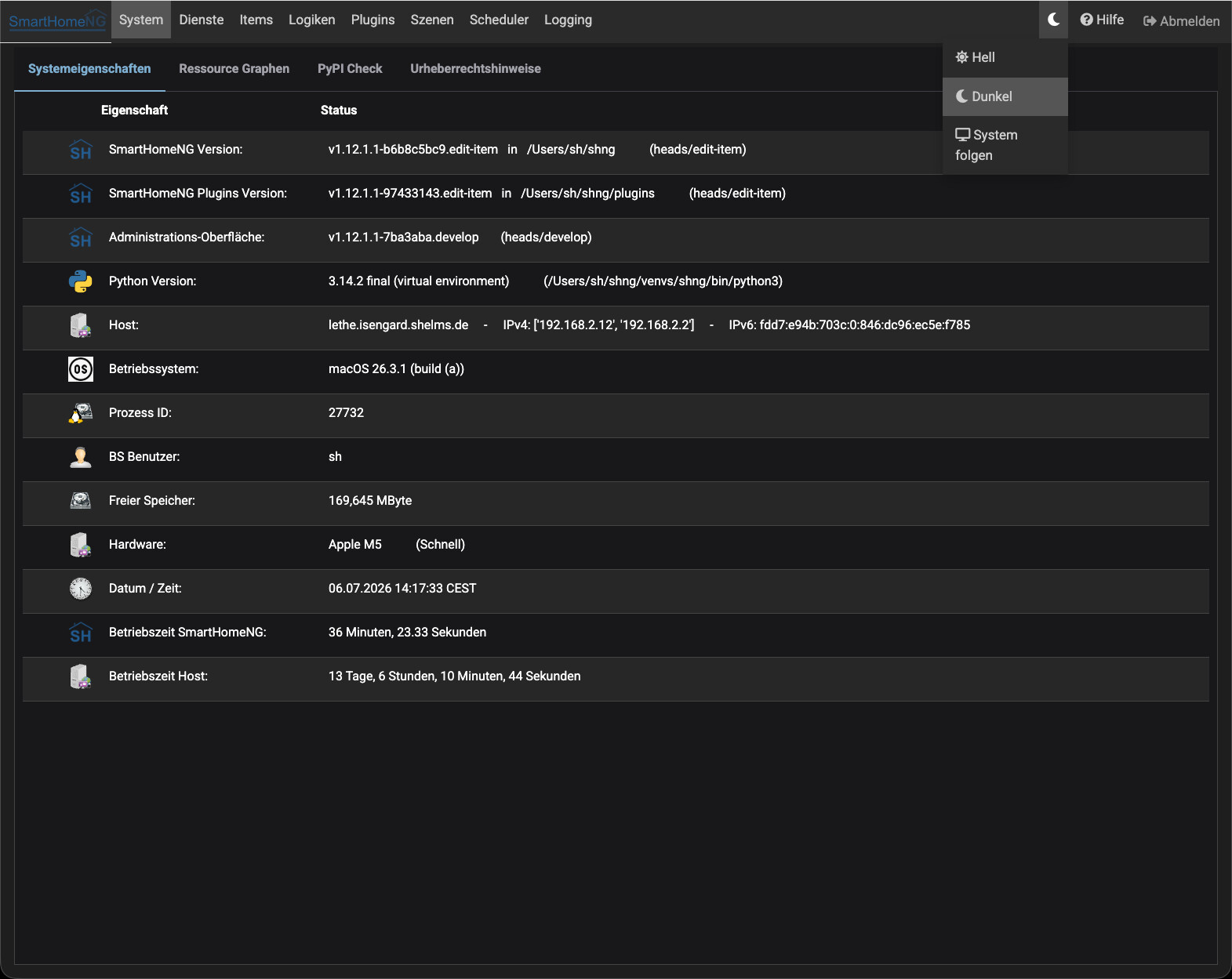Click the disk icon of Freier Speicher
The height and width of the screenshot is (979, 1232).
point(81,500)
